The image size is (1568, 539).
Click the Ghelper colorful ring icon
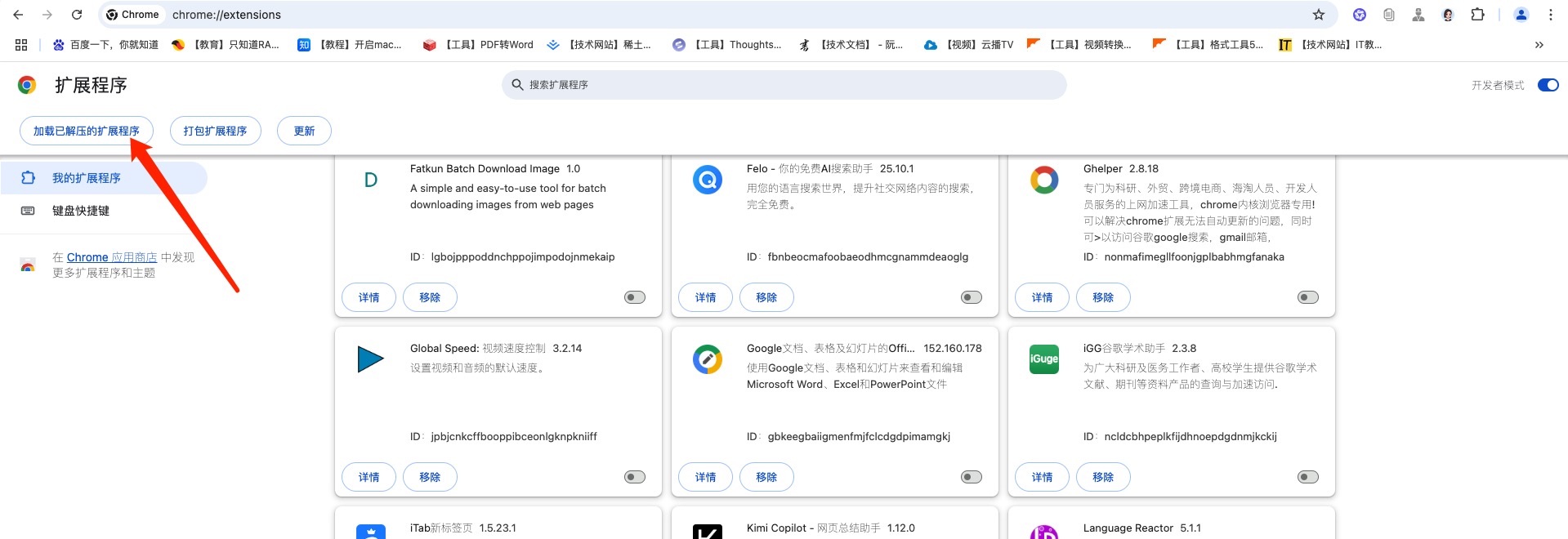[x=1044, y=180]
